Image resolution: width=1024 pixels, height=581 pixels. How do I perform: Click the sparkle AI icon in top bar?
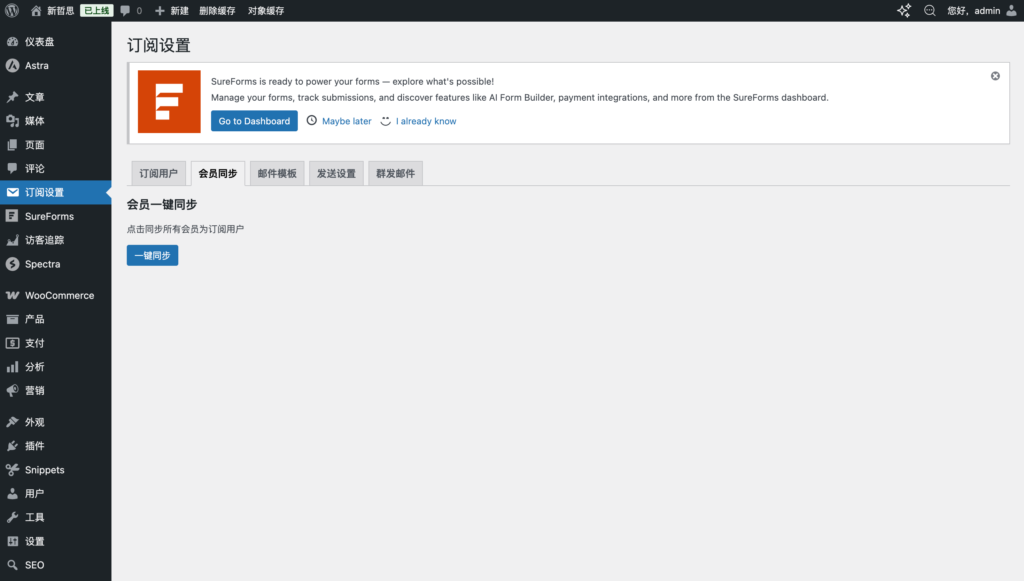904,11
